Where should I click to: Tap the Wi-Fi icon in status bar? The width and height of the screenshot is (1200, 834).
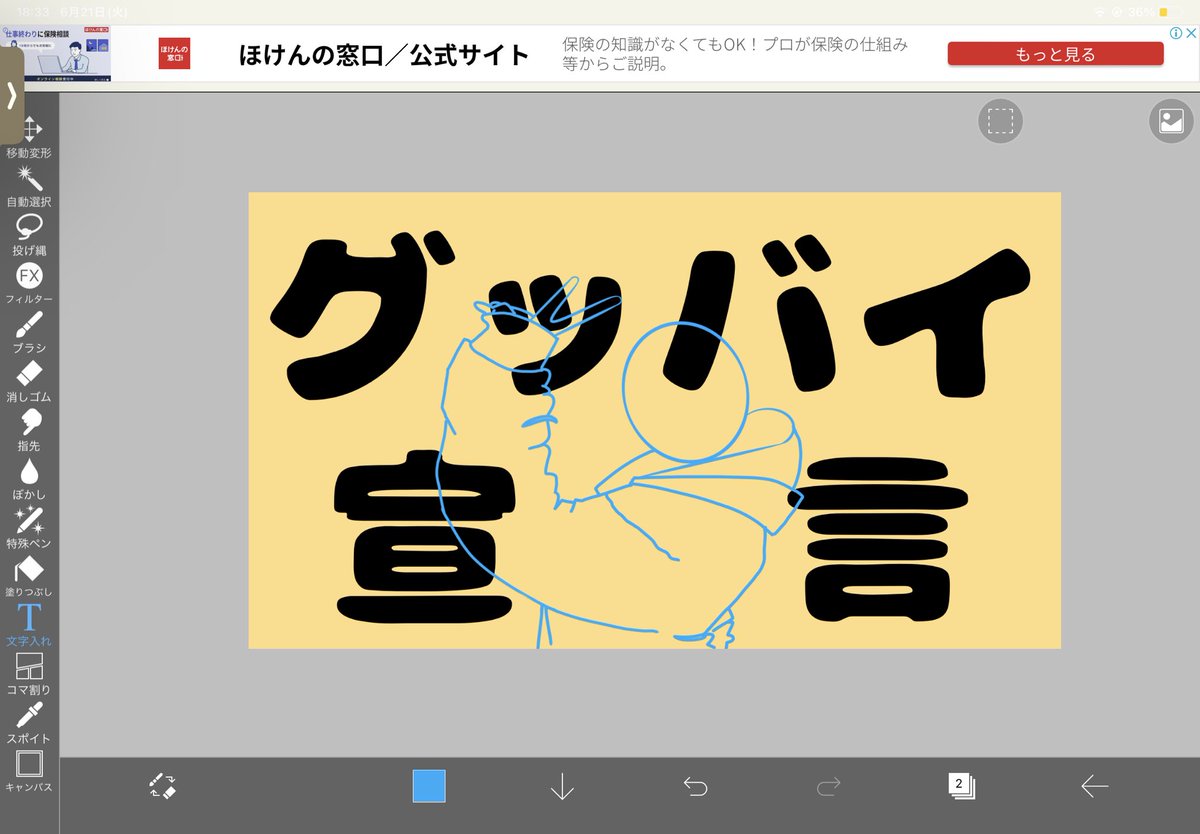1100,12
